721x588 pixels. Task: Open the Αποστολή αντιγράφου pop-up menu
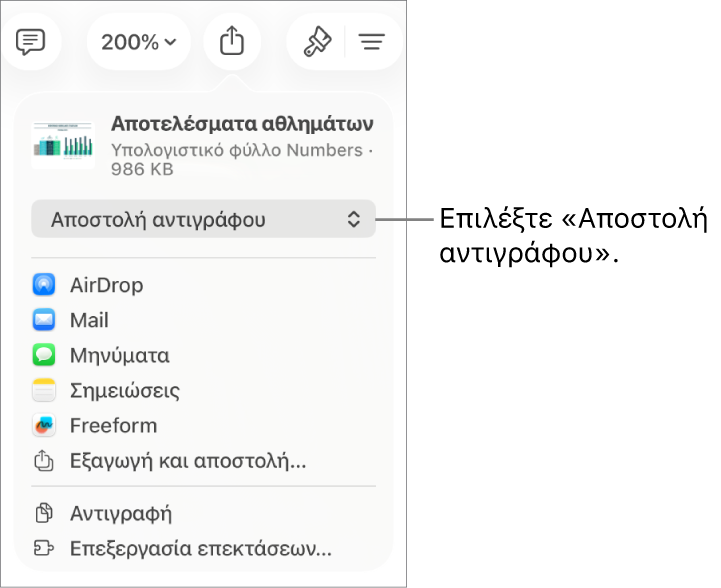203,219
